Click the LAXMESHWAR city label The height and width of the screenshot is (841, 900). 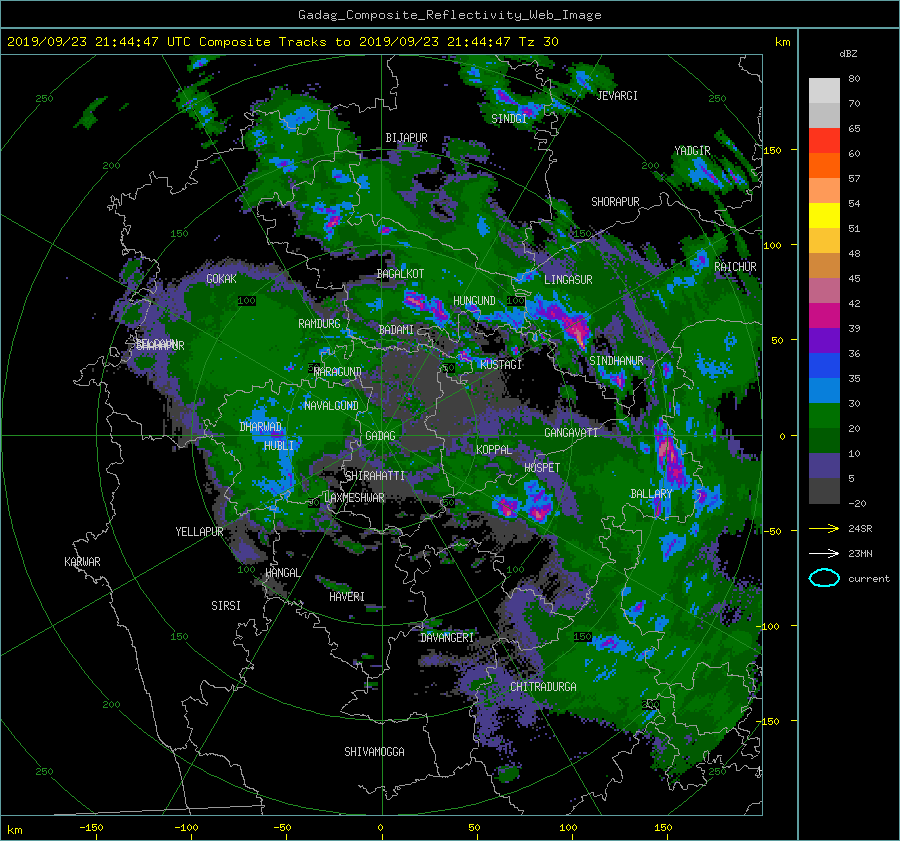tap(354, 498)
